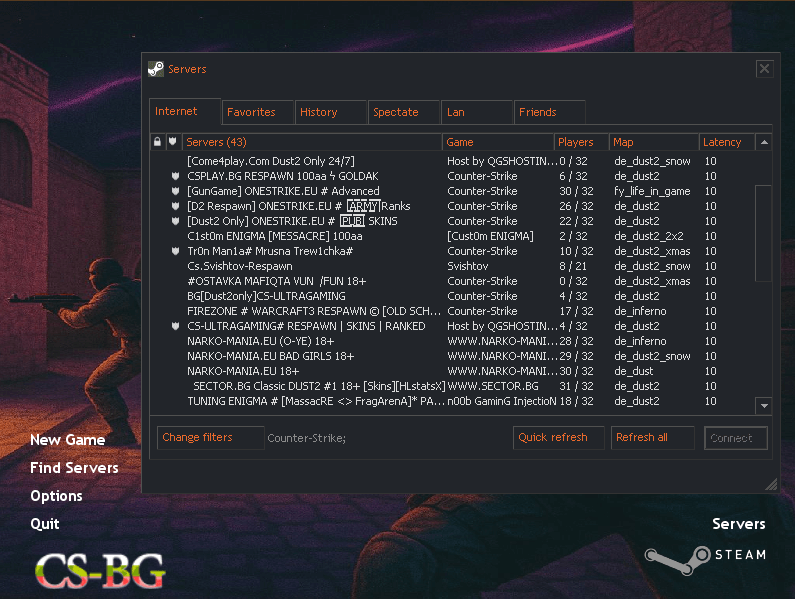This screenshot has height=599, width=795.
Task: Click the server list scroll up arrow
Action: (x=764, y=143)
